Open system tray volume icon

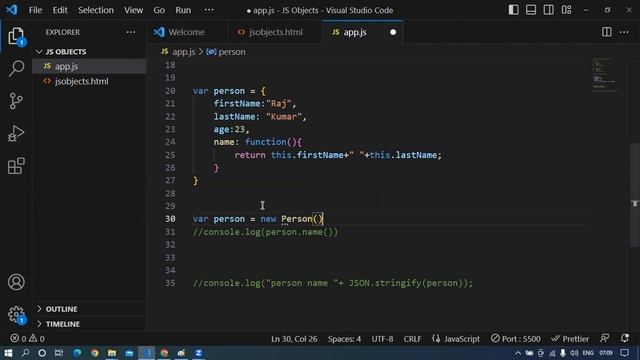point(575,353)
